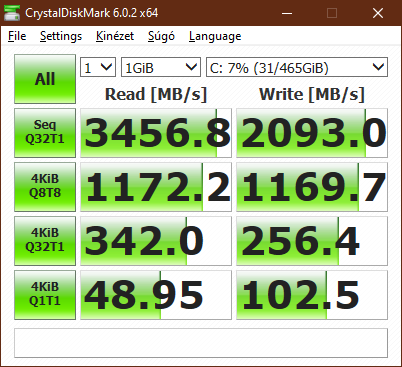Click the empty comment field at the bottom
The width and height of the screenshot is (402, 367).
point(201,343)
